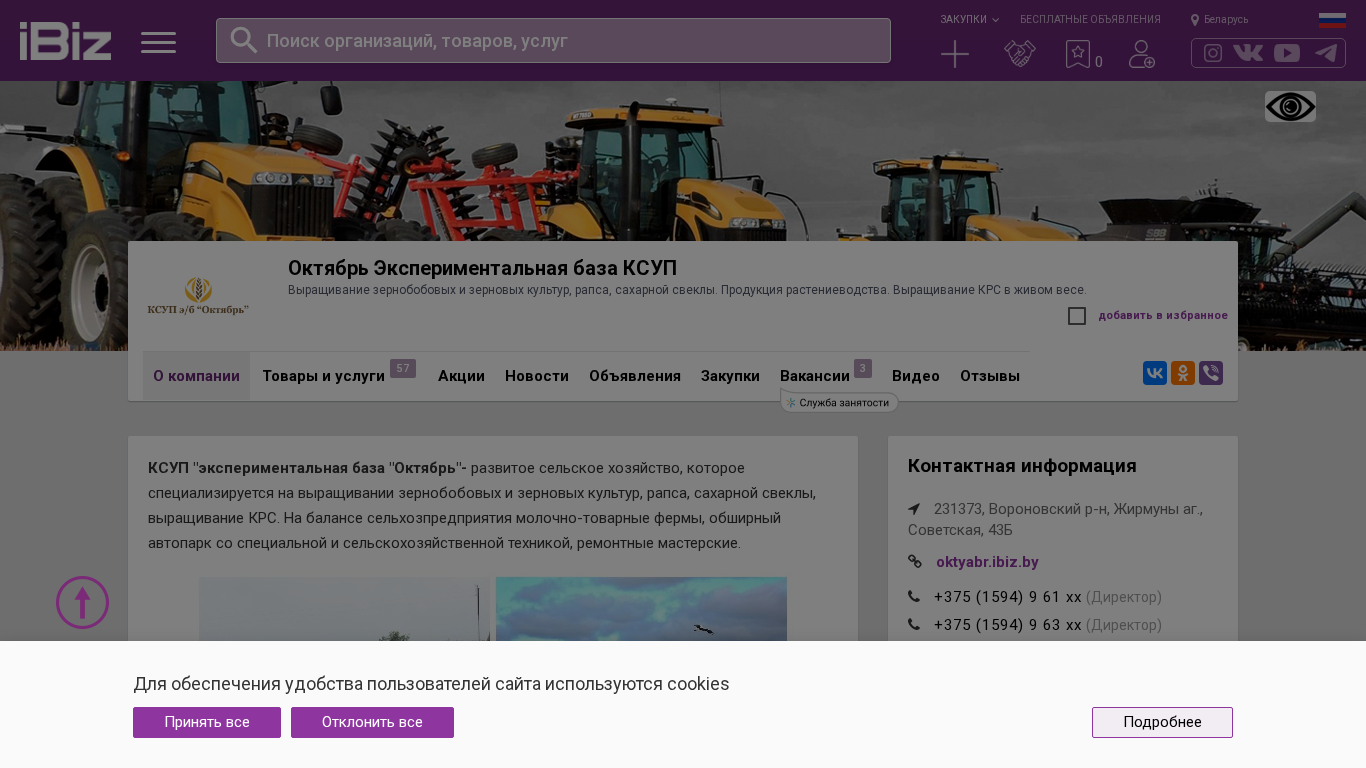Click 'Бесплатные объявления' header link
The width and height of the screenshot is (1366, 768).
(1090, 19)
